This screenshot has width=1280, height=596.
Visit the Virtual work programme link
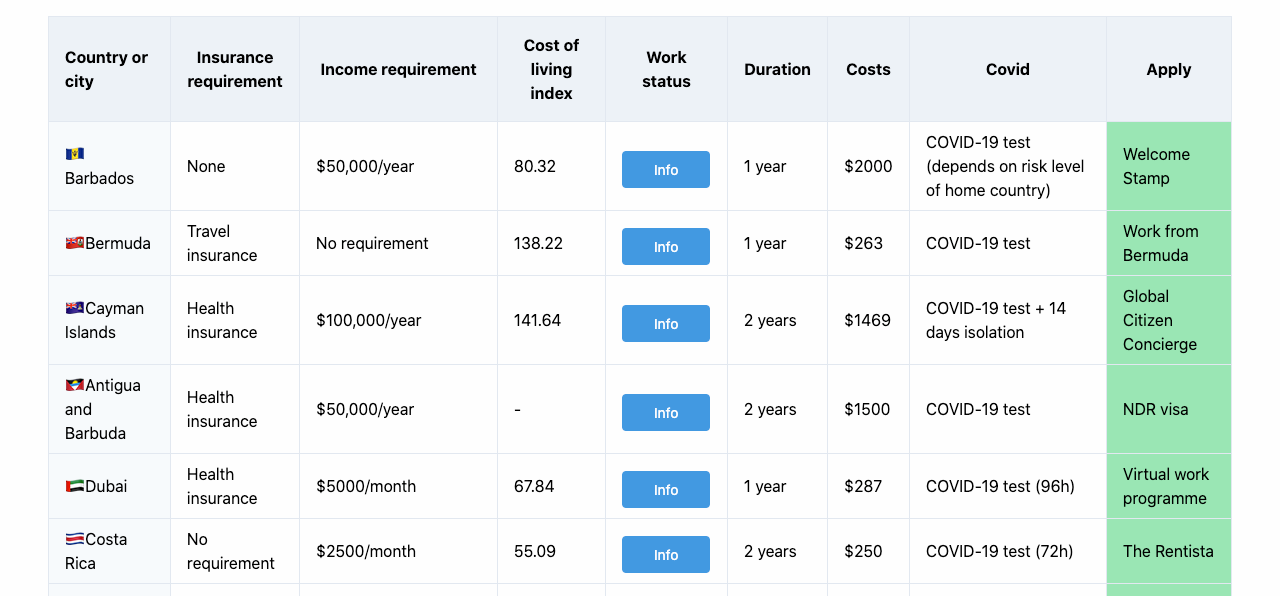[x=1165, y=486]
